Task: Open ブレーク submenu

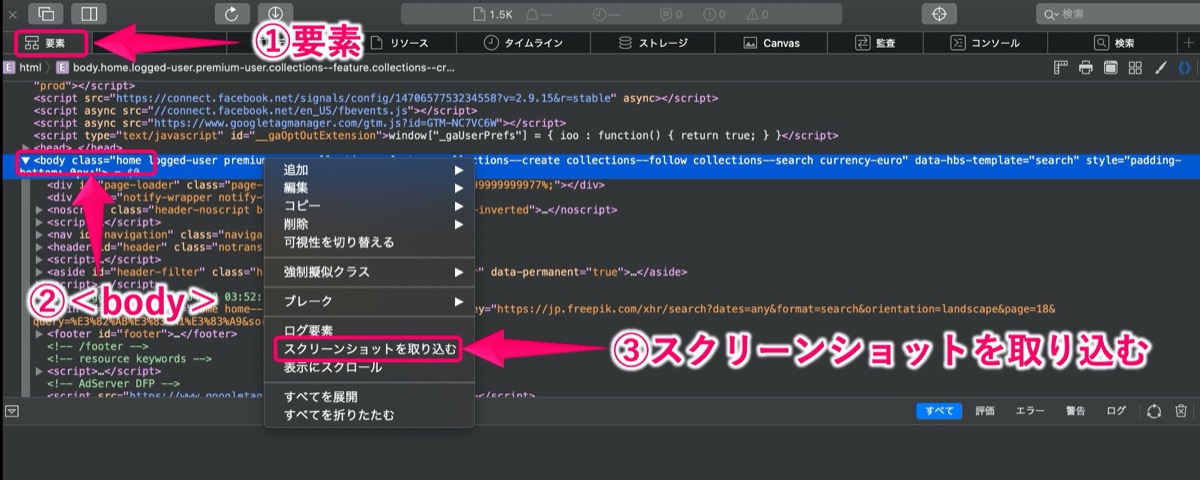Action: pyautogui.click(x=369, y=301)
